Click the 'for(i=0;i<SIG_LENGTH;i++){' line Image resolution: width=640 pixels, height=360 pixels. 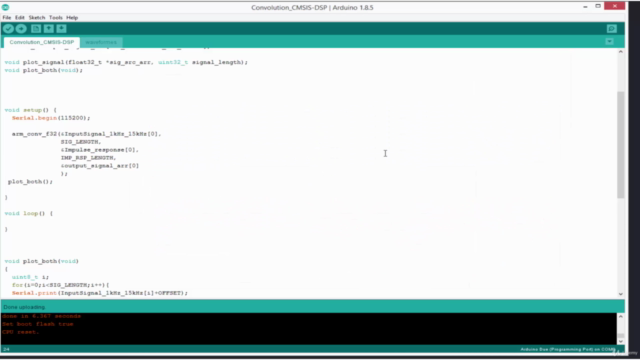[x=60, y=285]
